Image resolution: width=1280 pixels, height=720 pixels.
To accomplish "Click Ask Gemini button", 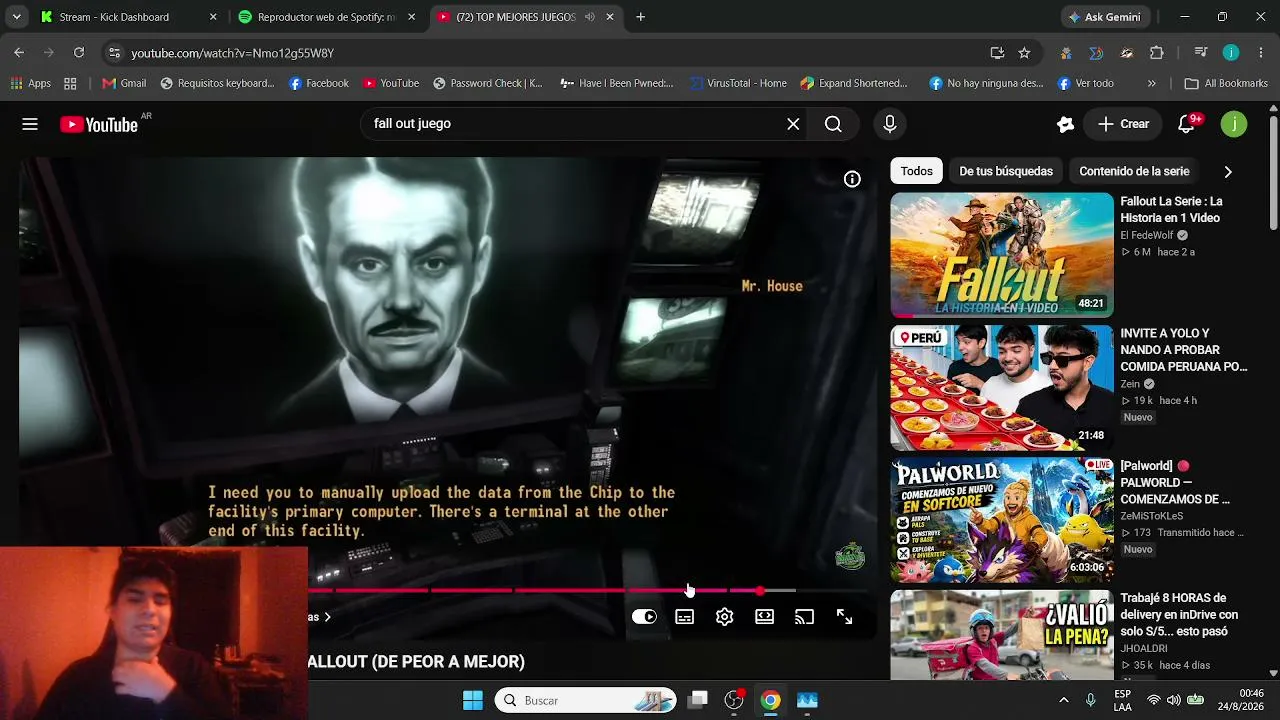I will 1104,17.
